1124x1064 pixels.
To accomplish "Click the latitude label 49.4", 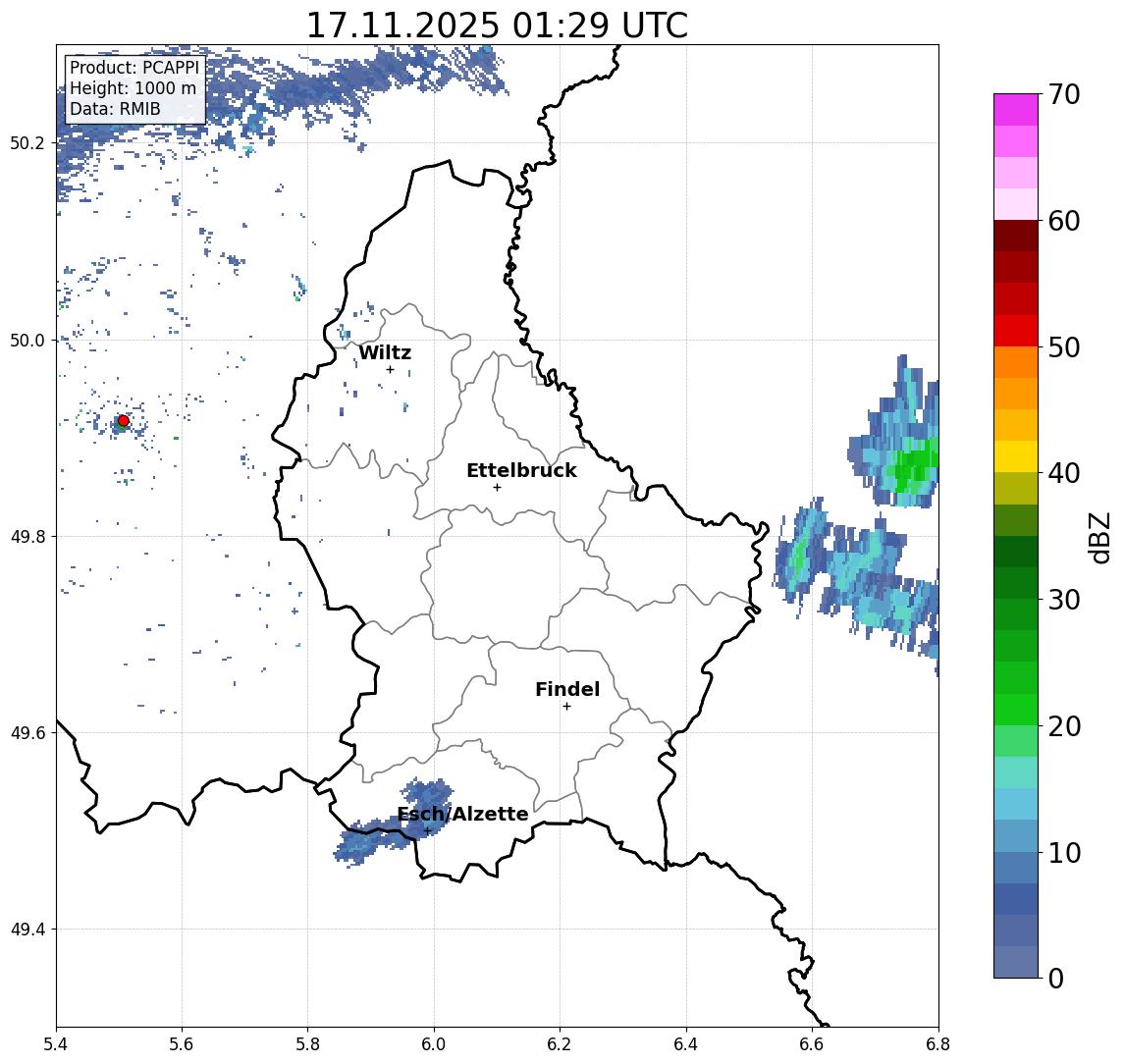I will click(27, 930).
